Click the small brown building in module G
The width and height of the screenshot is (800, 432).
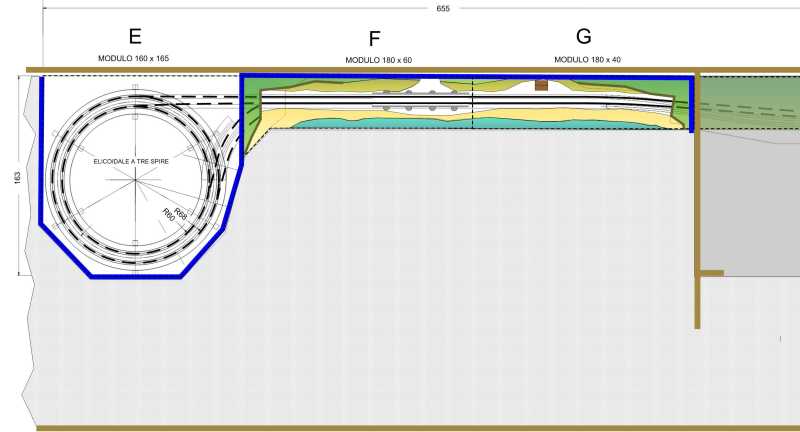(541, 85)
